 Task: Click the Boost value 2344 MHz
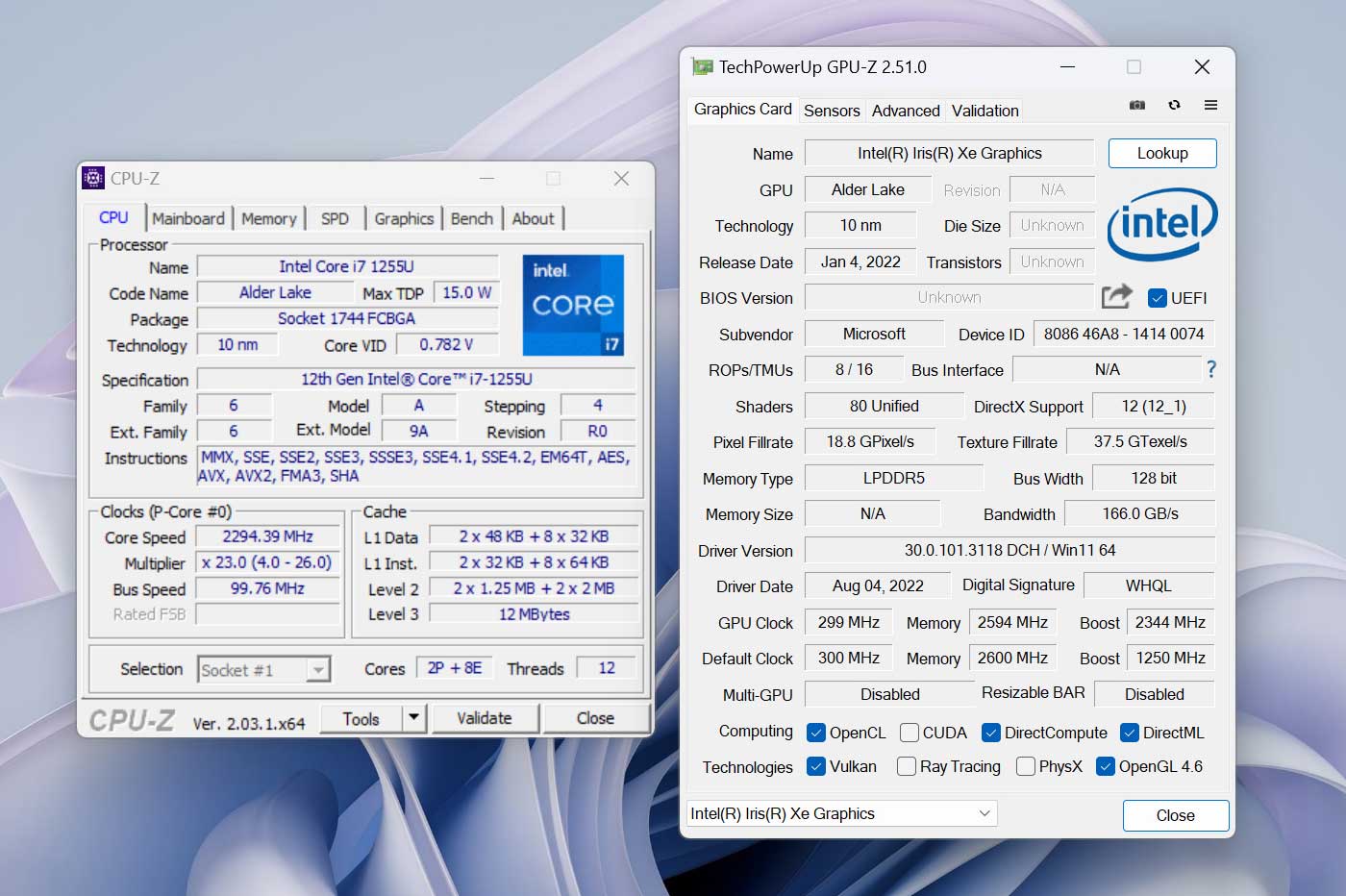pyautogui.click(x=1170, y=622)
